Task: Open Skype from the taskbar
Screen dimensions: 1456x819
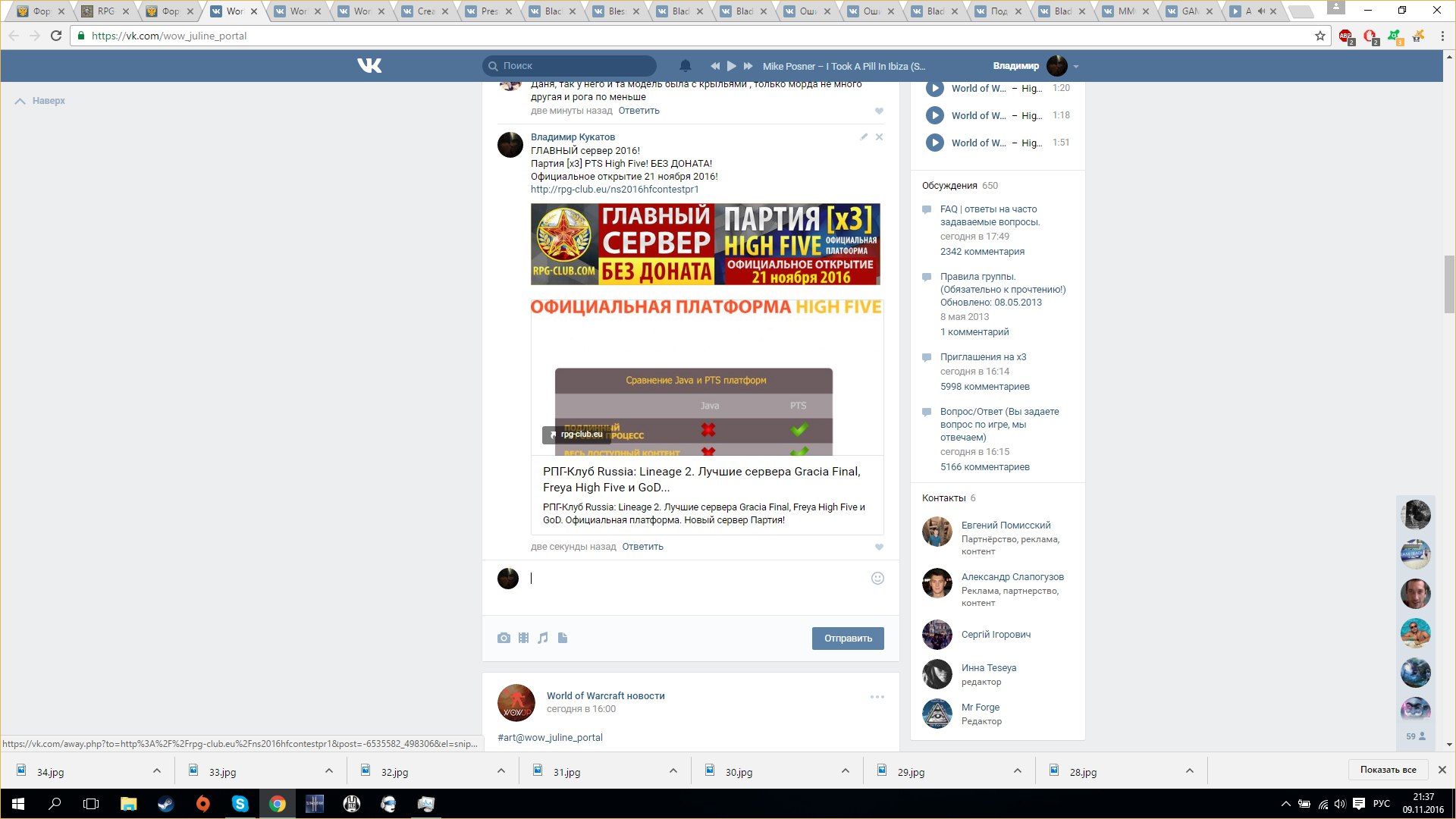Action: tap(240, 804)
